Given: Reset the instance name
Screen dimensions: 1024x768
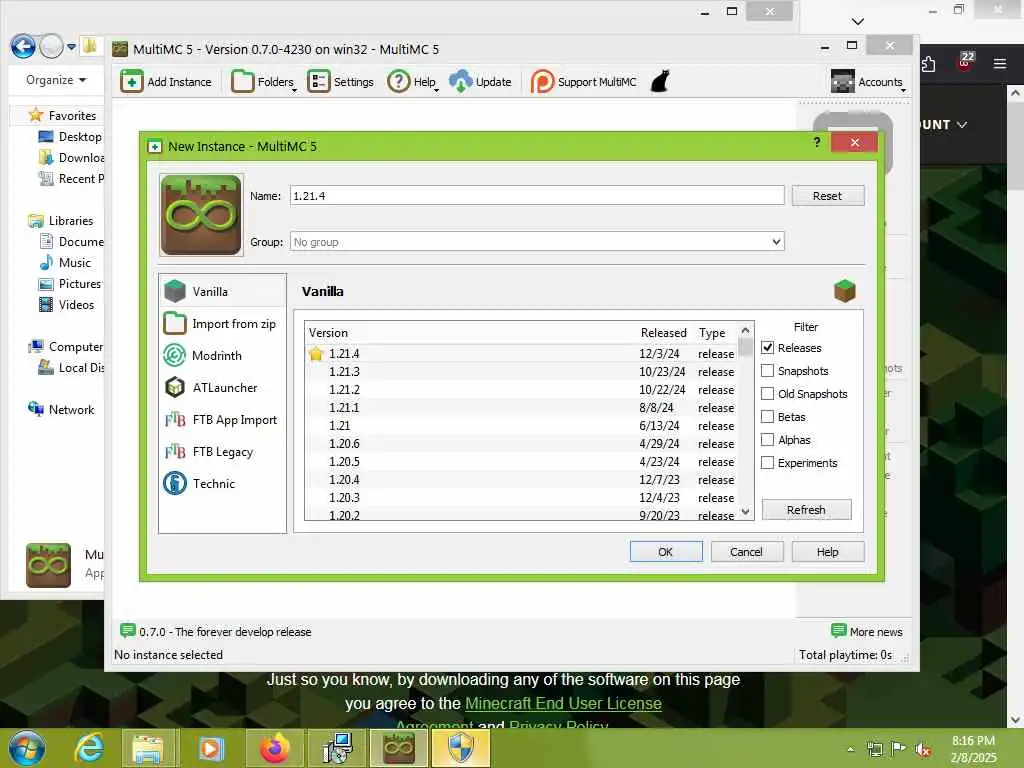Looking at the screenshot, I should (827, 195).
